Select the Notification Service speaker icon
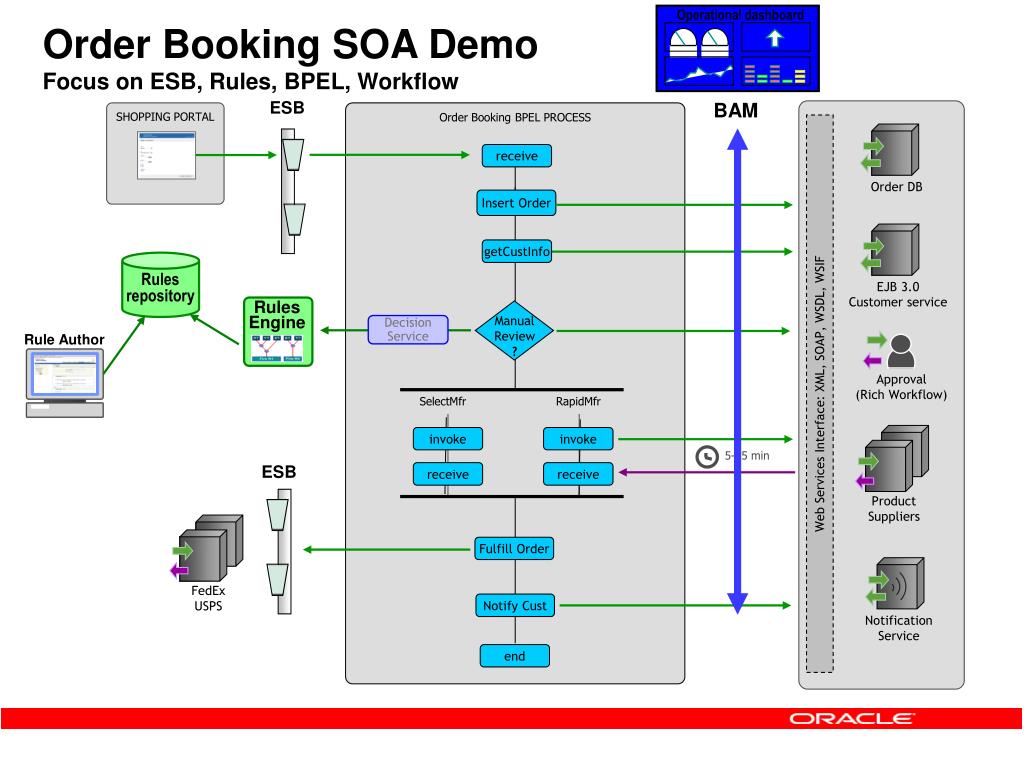The height and width of the screenshot is (768, 1024). coord(895,583)
